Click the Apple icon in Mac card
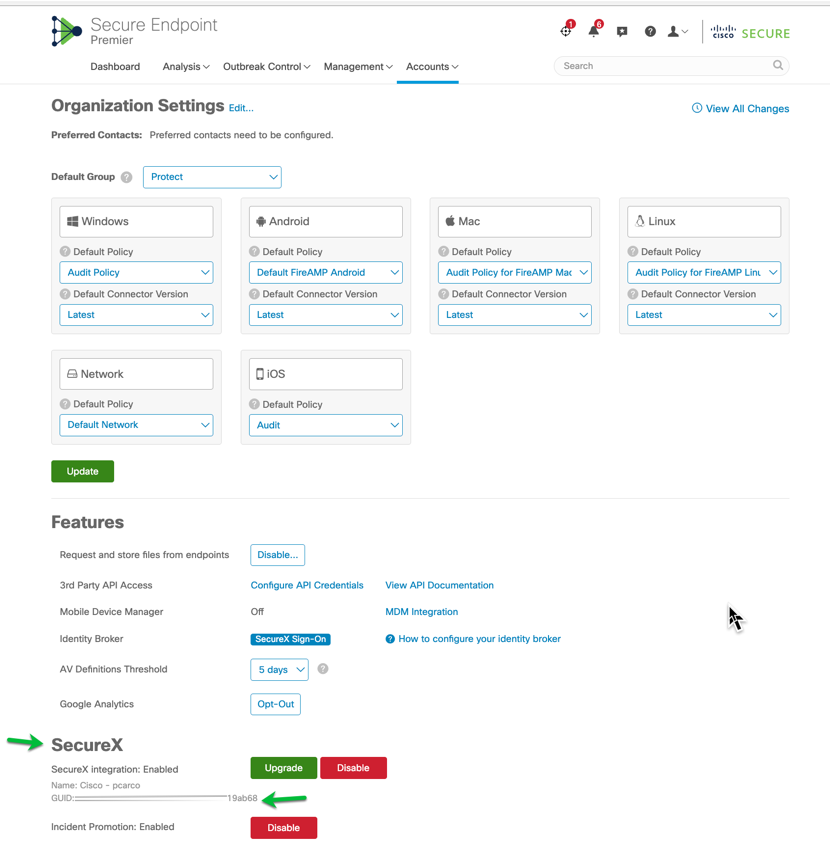 (450, 221)
